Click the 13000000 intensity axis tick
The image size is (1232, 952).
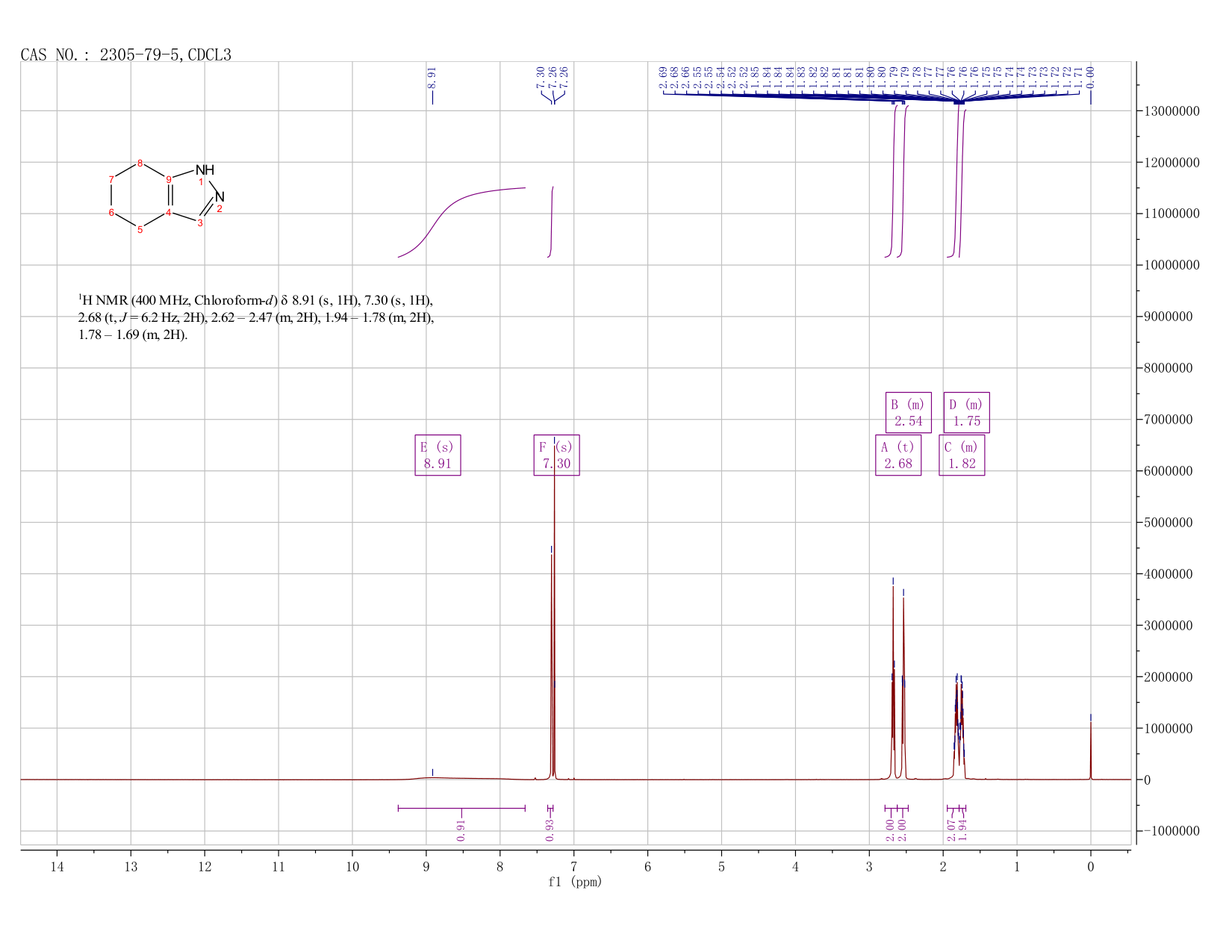(1170, 111)
